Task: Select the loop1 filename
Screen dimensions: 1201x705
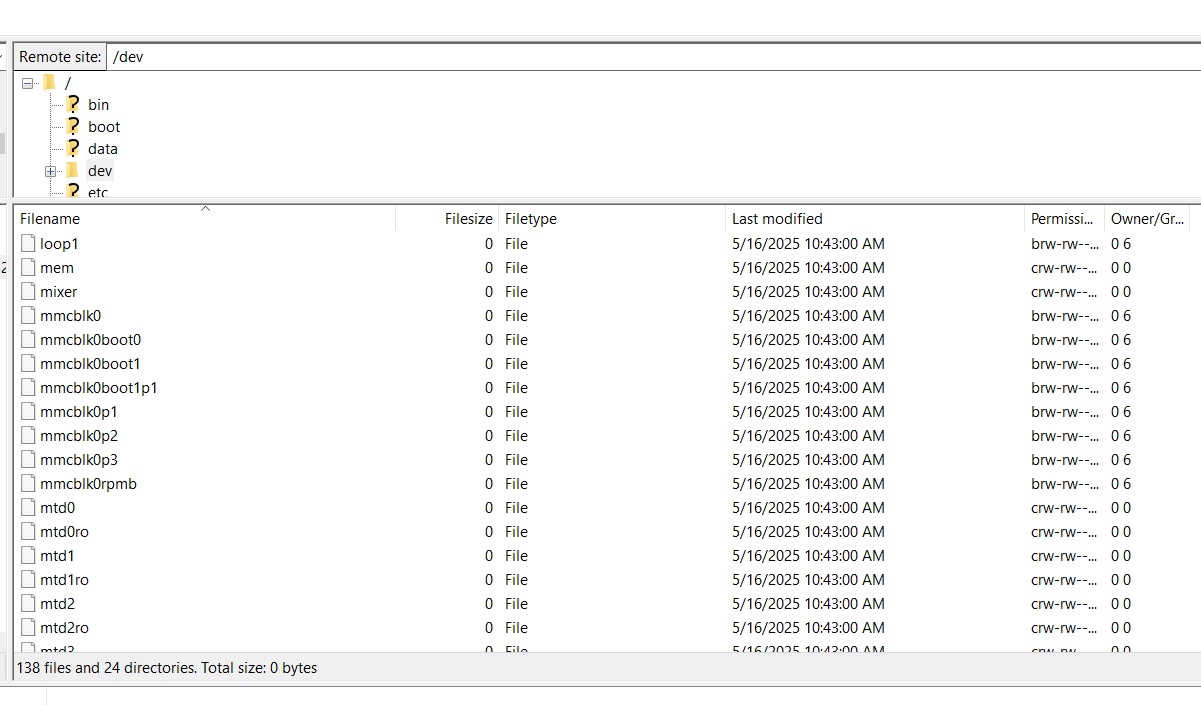Action: [59, 243]
